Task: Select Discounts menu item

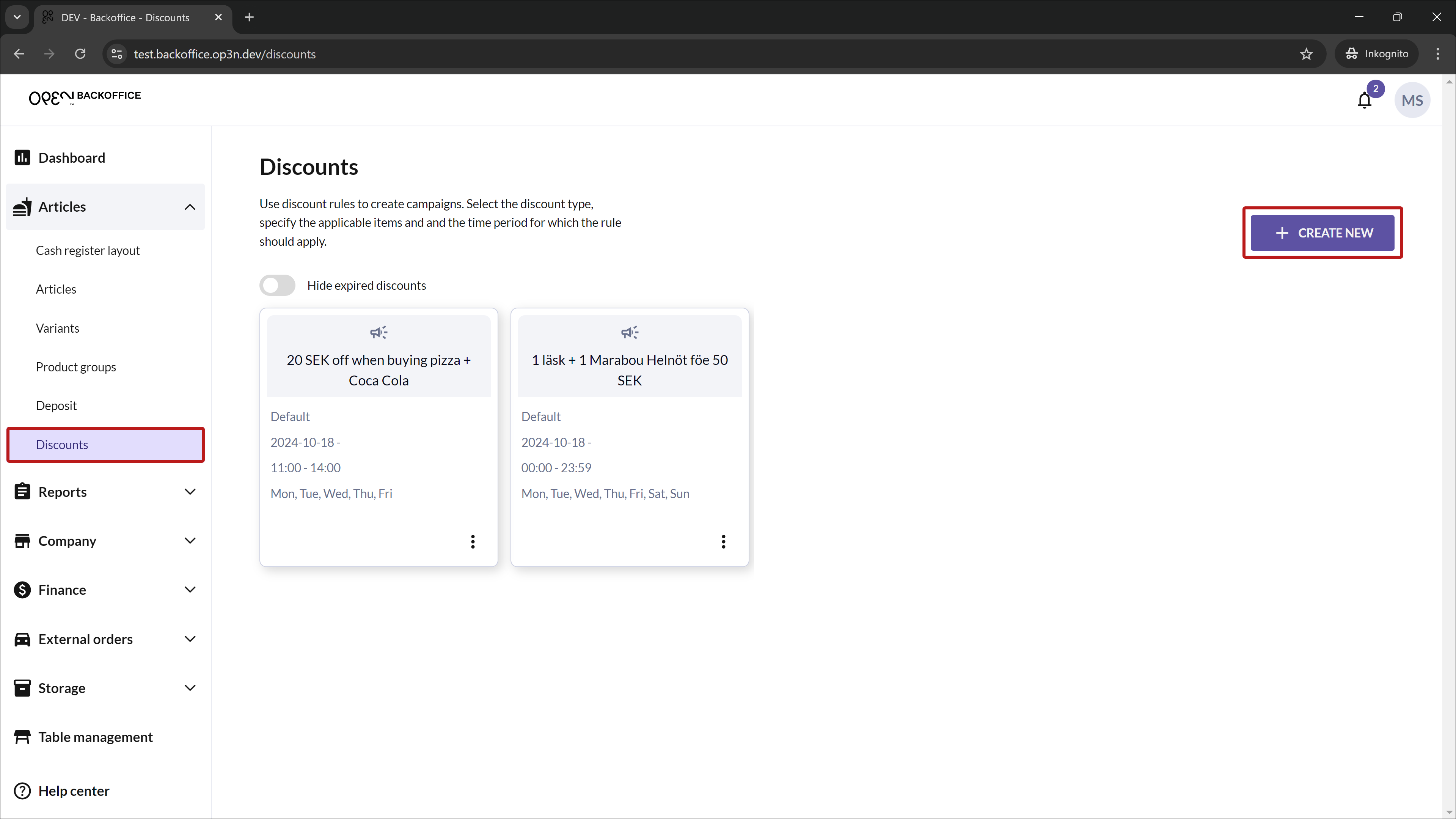Action: click(105, 445)
